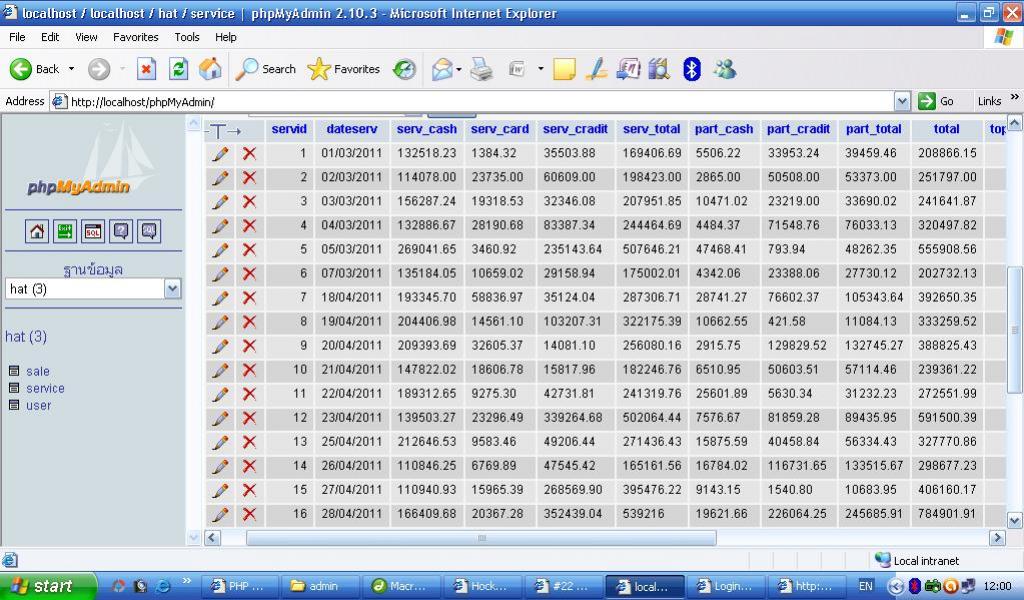
Task: Click the sale table in sidebar
Action: click(38, 371)
